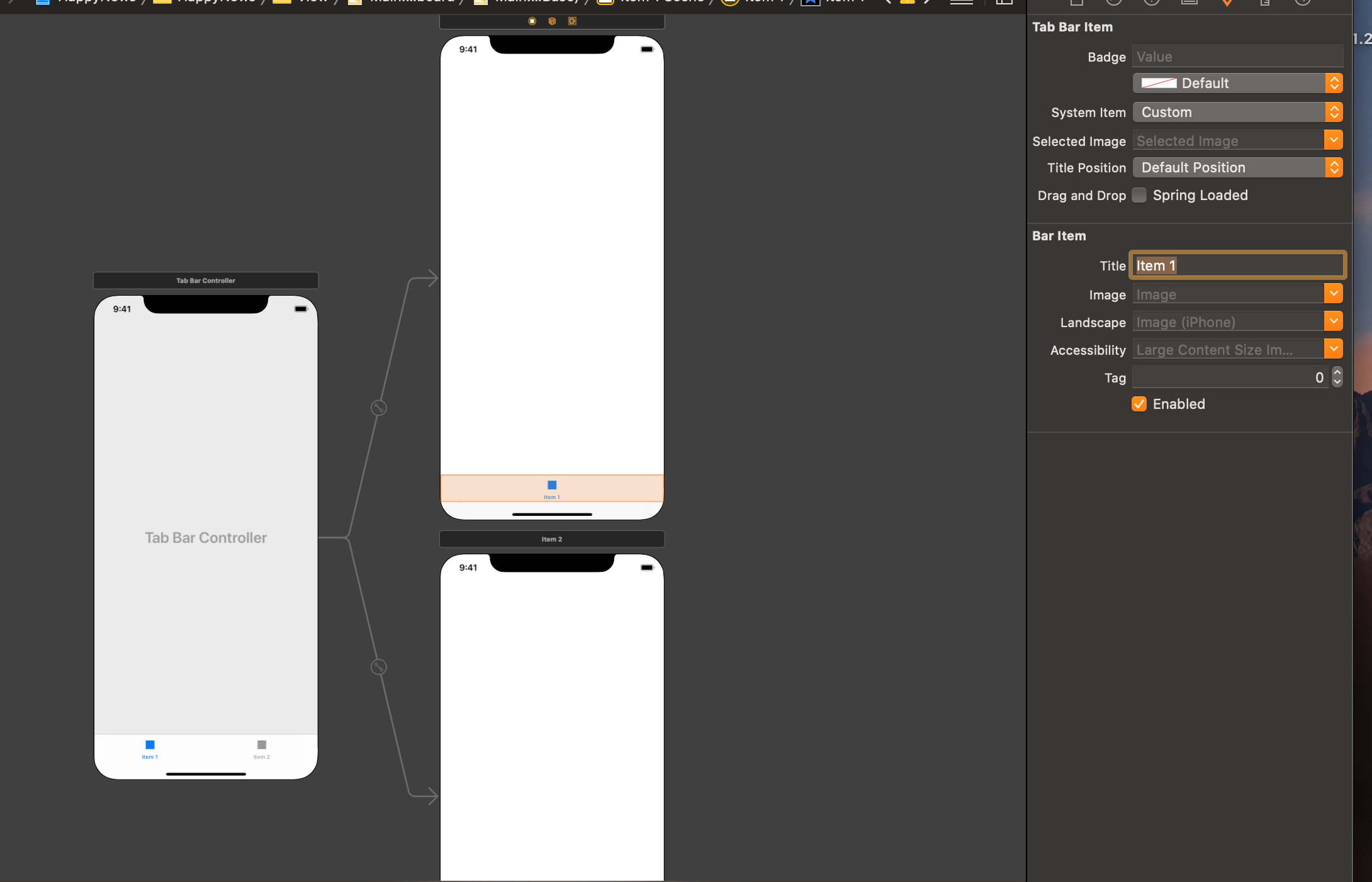Uncheck the Enabled checkbox
This screenshot has width=1372, height=882.
pyautogui.click(x=1139, y=404)
